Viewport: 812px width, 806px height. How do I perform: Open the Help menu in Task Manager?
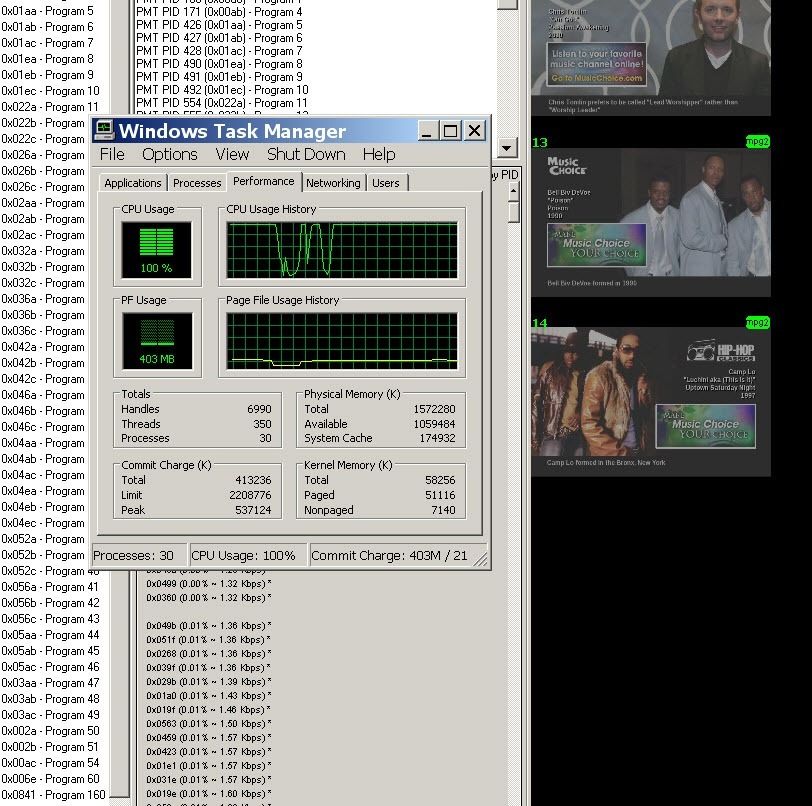pyautogui.click(x=379, y=154)
